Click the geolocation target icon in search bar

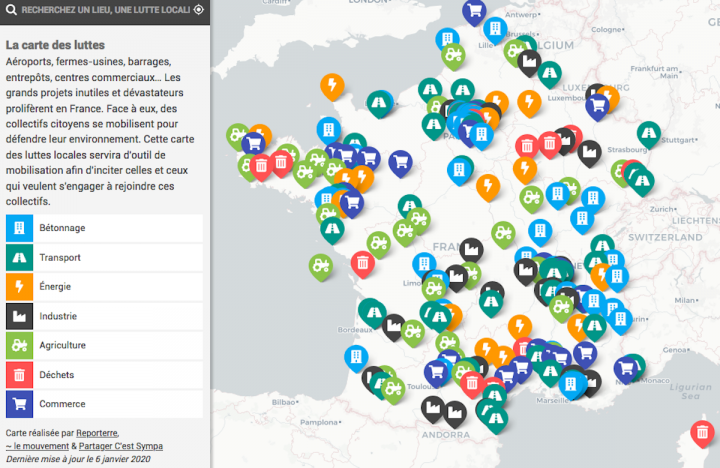[198, 10]
